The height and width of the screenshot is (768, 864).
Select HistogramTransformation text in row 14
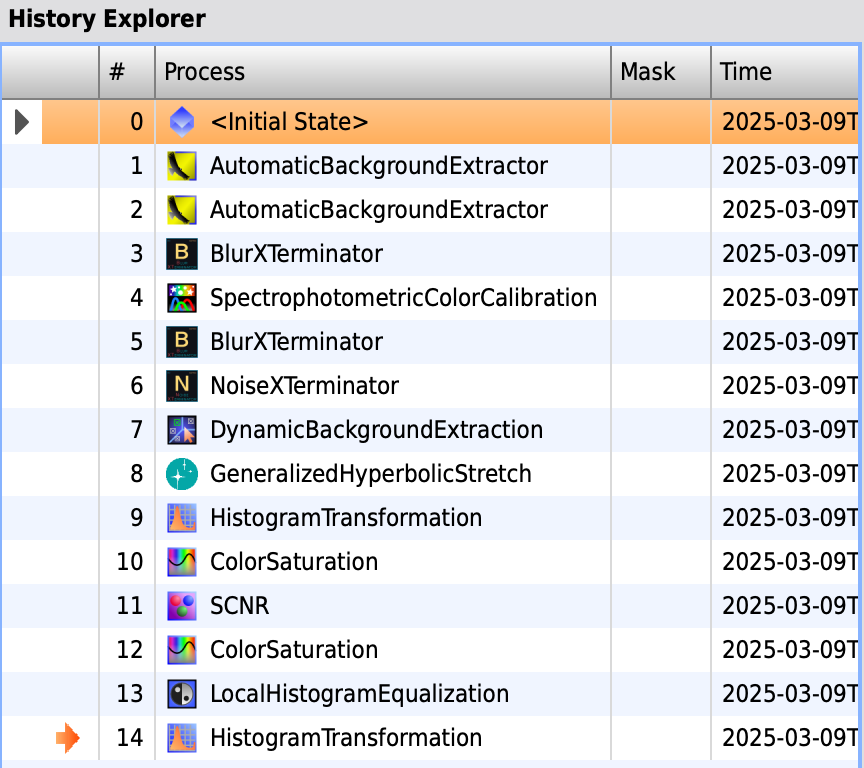coord(346,738)
